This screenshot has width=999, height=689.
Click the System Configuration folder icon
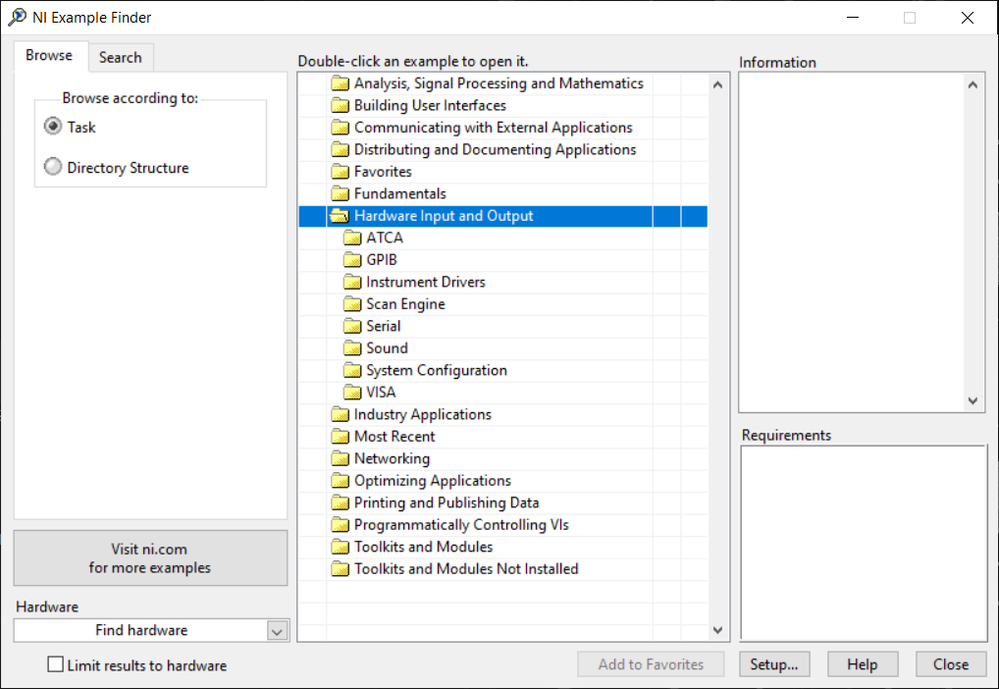point(352,370)
